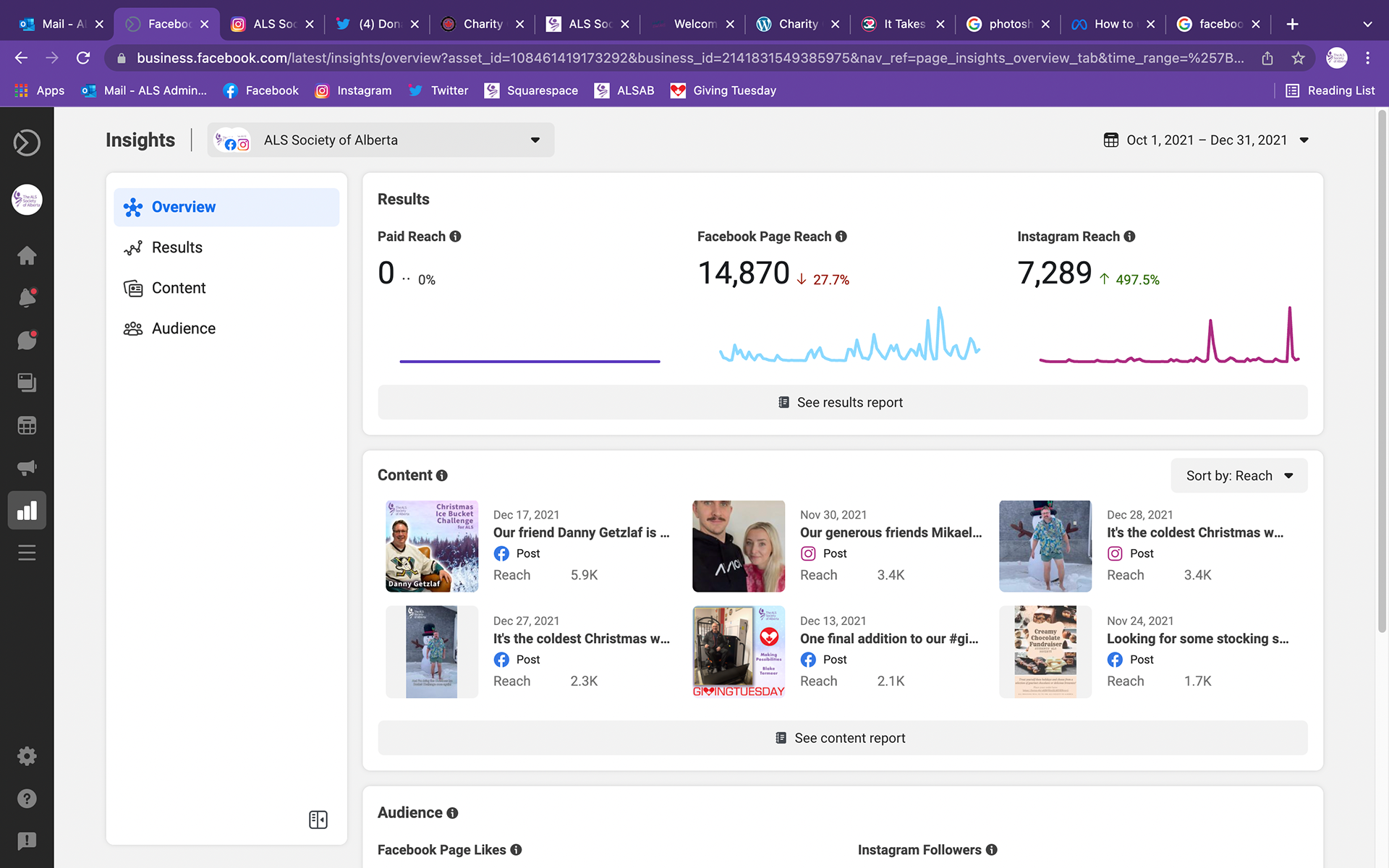Open the Planner calendar icon in sidebar
1389x868 pixels.
27,425
